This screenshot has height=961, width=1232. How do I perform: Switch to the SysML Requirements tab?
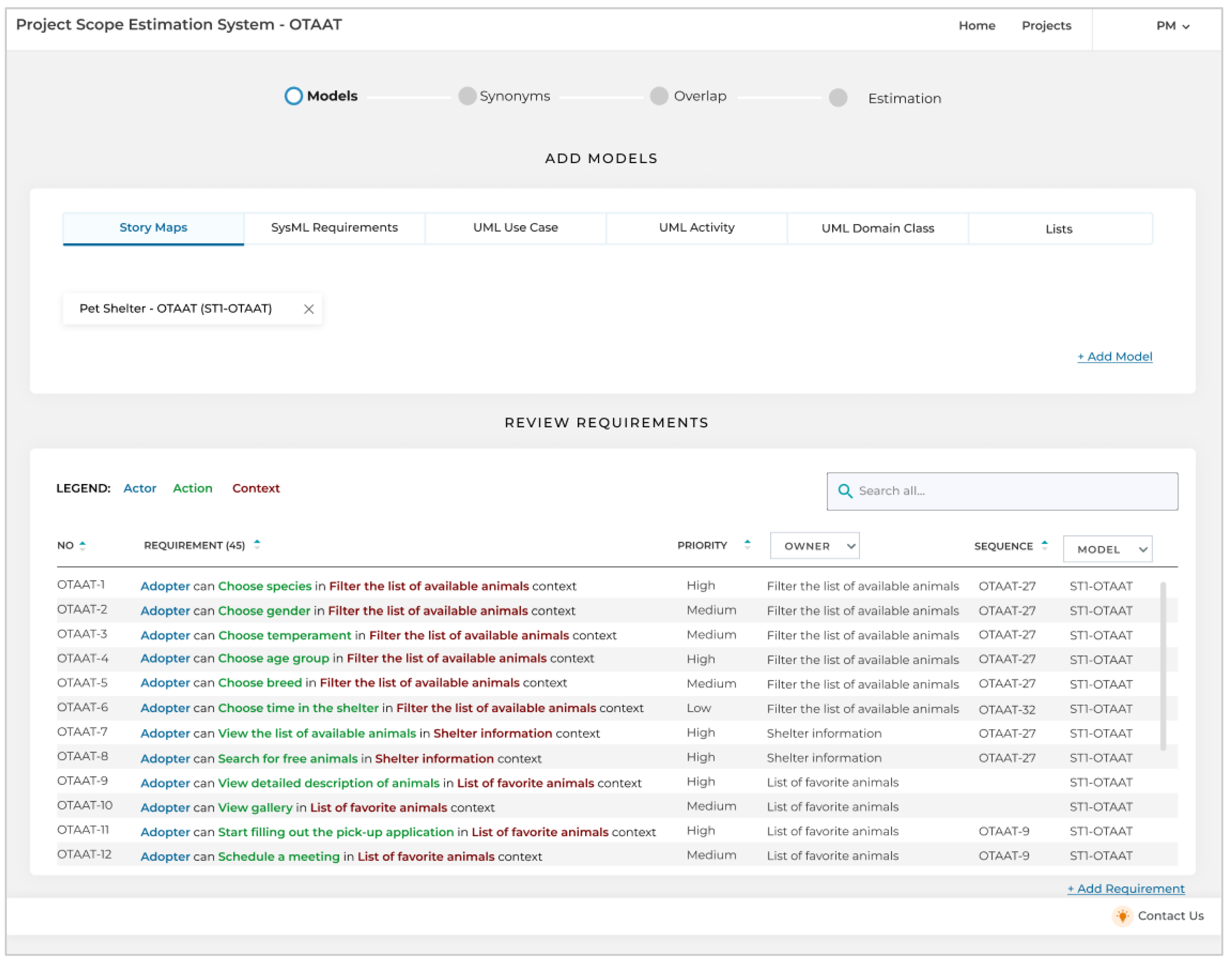click(x=335, y=228)
